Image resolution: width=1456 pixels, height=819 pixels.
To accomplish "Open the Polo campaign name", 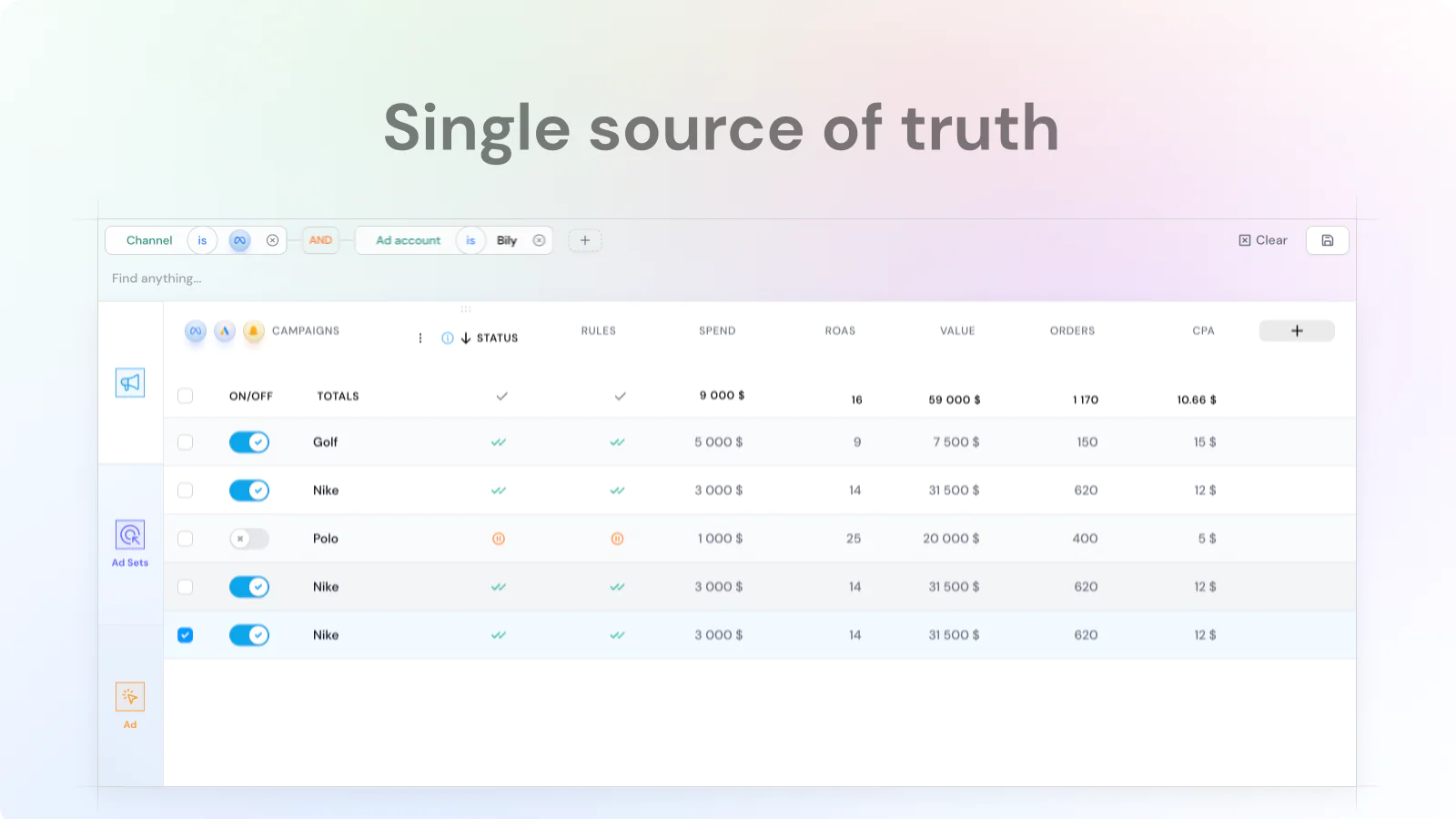I will pyautogui.click(x=326, y=539).
